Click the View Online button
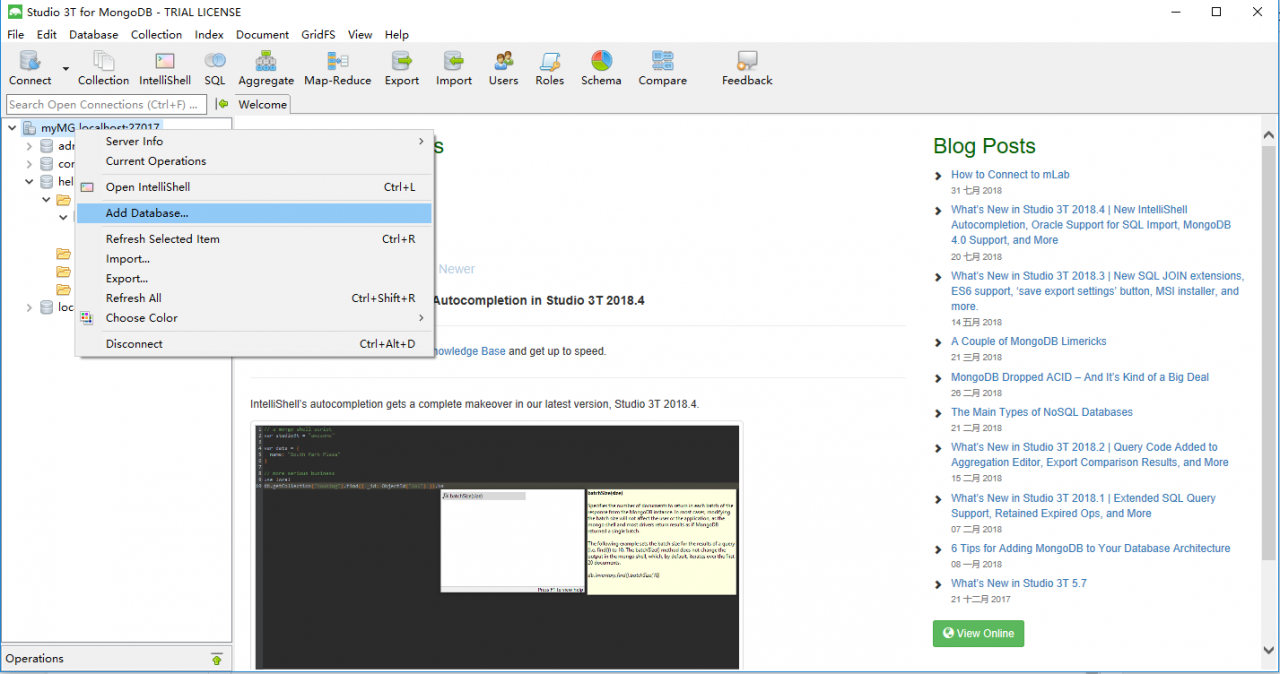1280x674 pixels. tap(978, 633)
